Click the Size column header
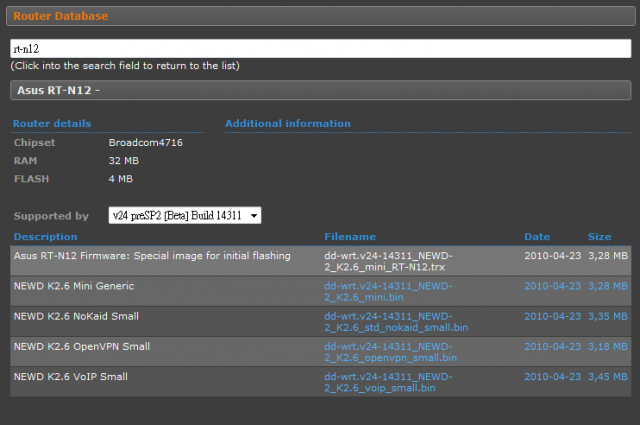640x425 pixels. pyautogui.click(x=599, y=236)
